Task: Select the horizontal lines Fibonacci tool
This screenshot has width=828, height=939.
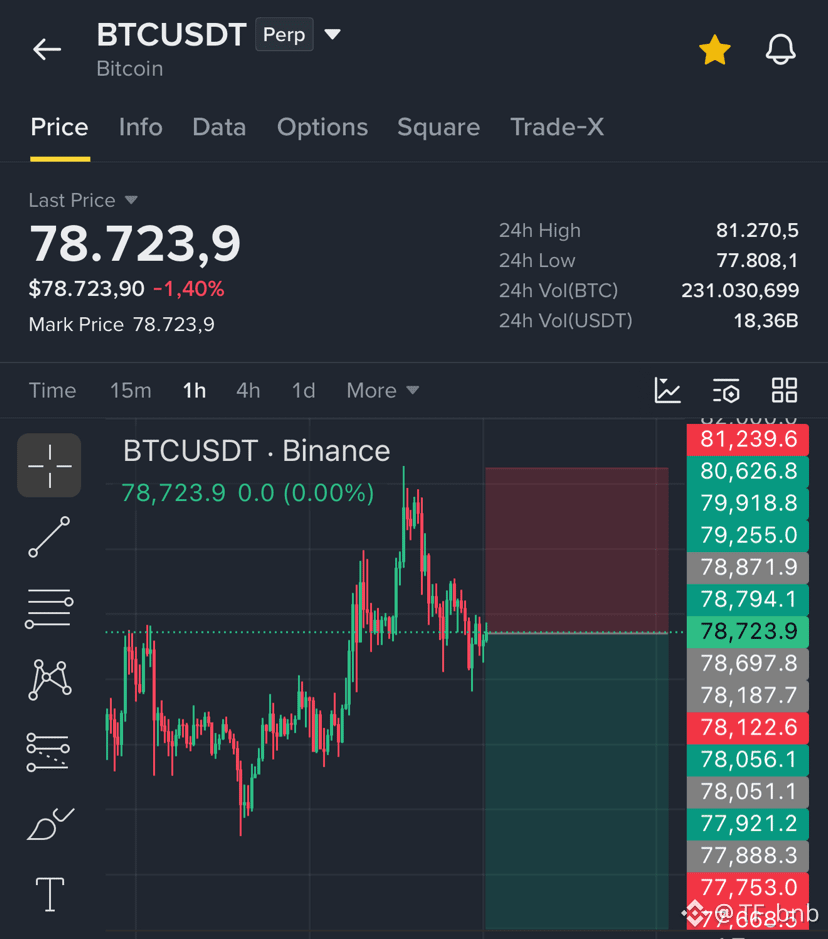Action: tap(49, 608)
